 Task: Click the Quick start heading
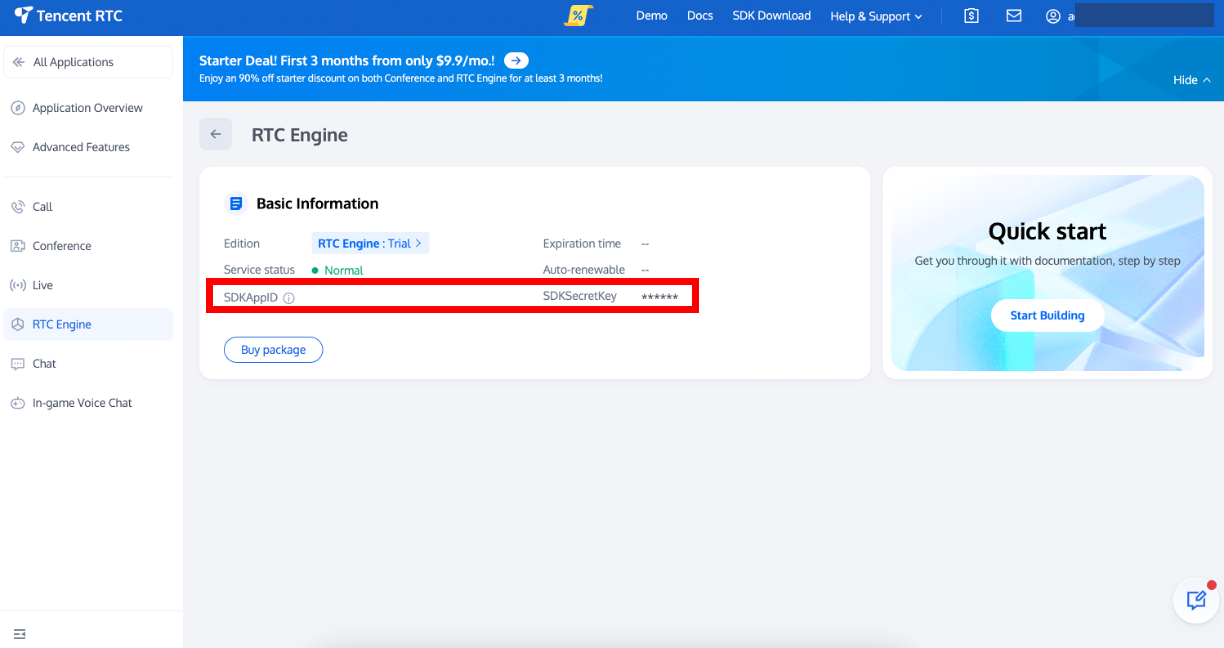tap(1047, 232)
